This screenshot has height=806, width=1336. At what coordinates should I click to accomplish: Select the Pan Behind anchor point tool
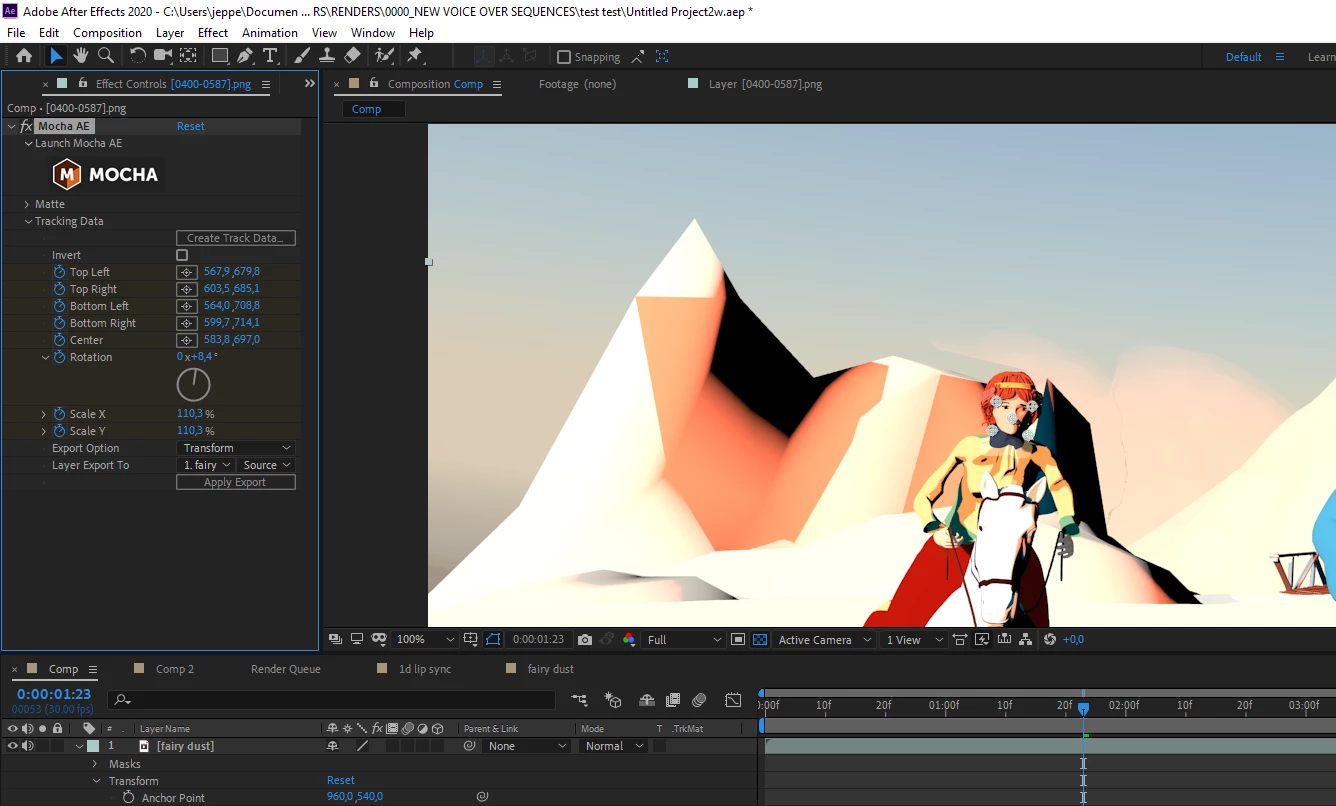pyautogui.click(x=187, y=56)
